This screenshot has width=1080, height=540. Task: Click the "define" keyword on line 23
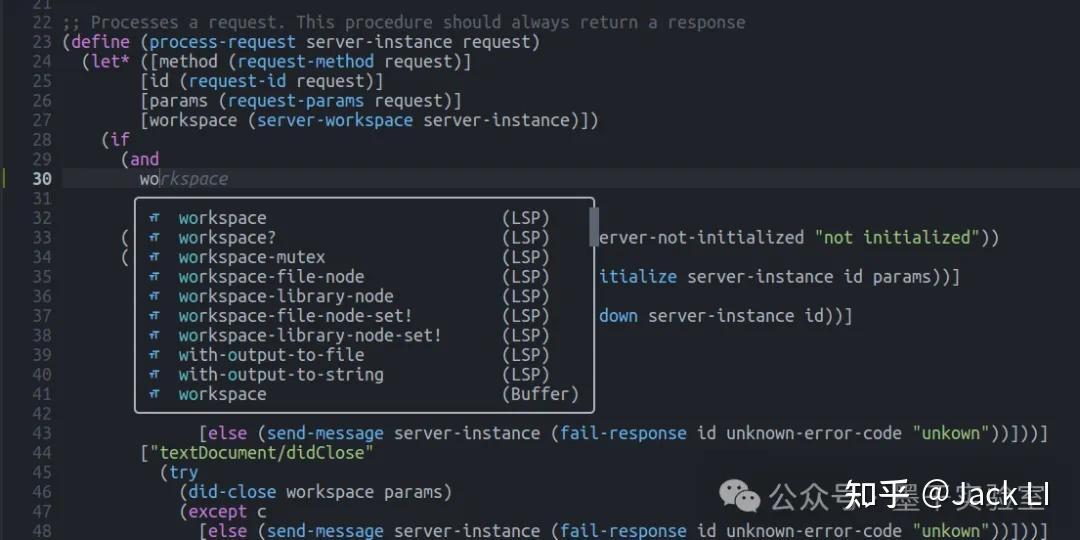click(101, 42)
